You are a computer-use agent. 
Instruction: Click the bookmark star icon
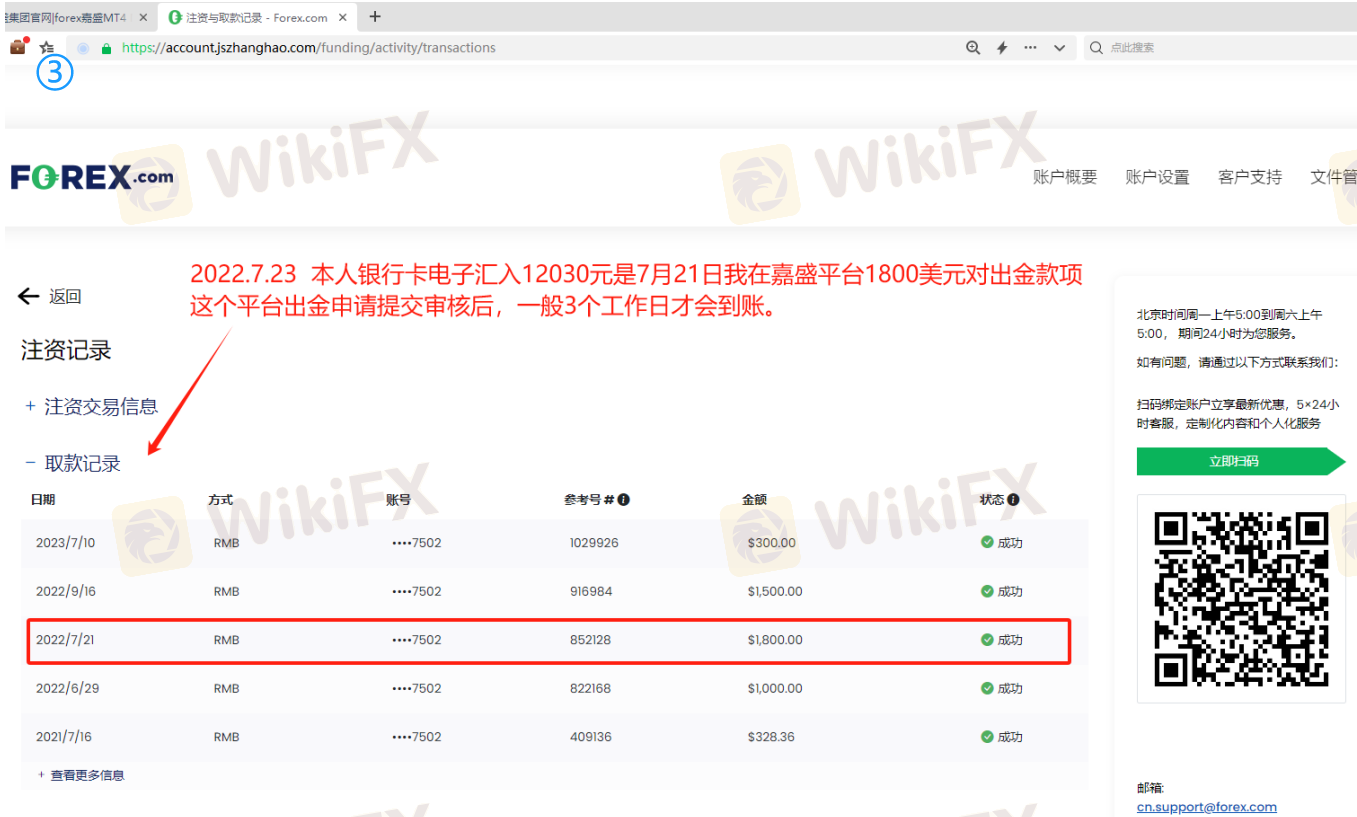click(46, 47)
